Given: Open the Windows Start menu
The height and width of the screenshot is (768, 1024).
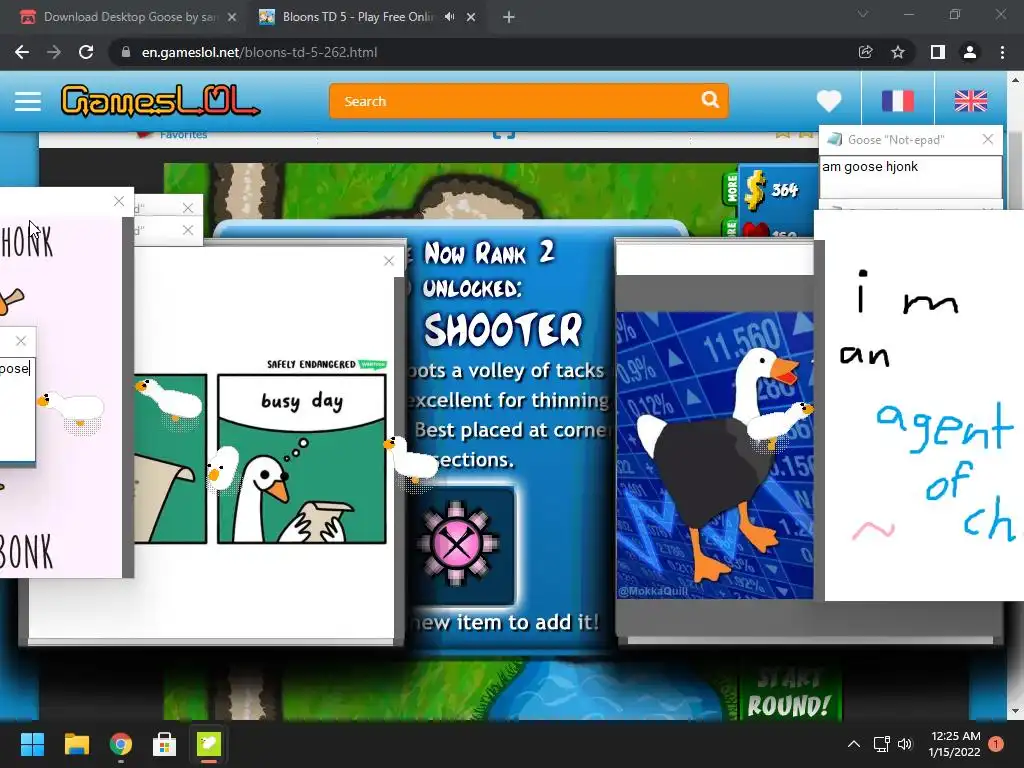Looking at the screenshot, I should pos(32,744).
